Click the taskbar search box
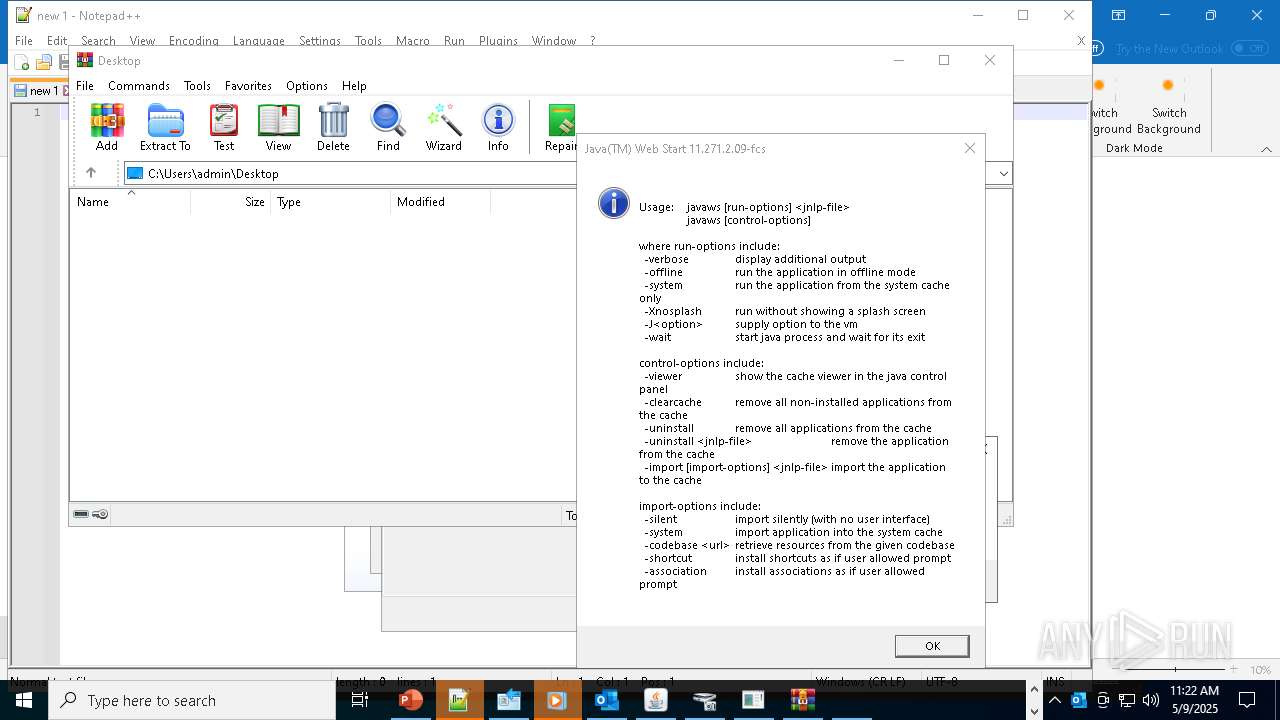This screenshot has height=720, width=1280. coord(192,700)
